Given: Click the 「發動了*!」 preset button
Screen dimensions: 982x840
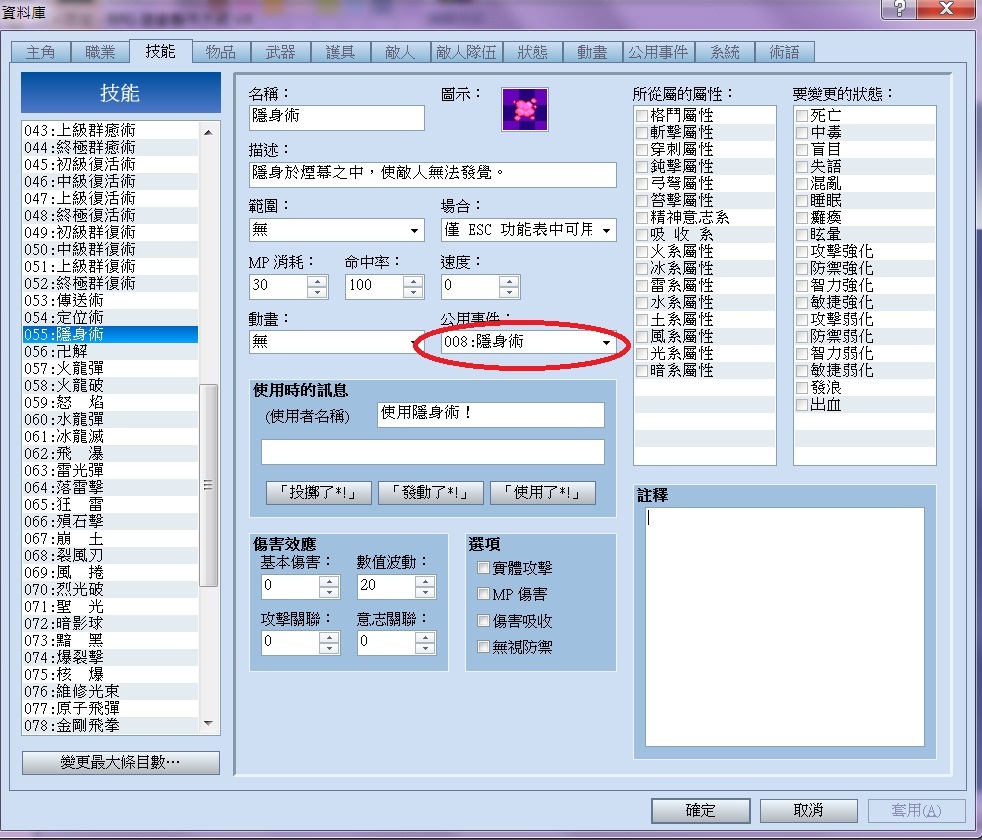Looking at the screenshot, I should pos(431,493).
